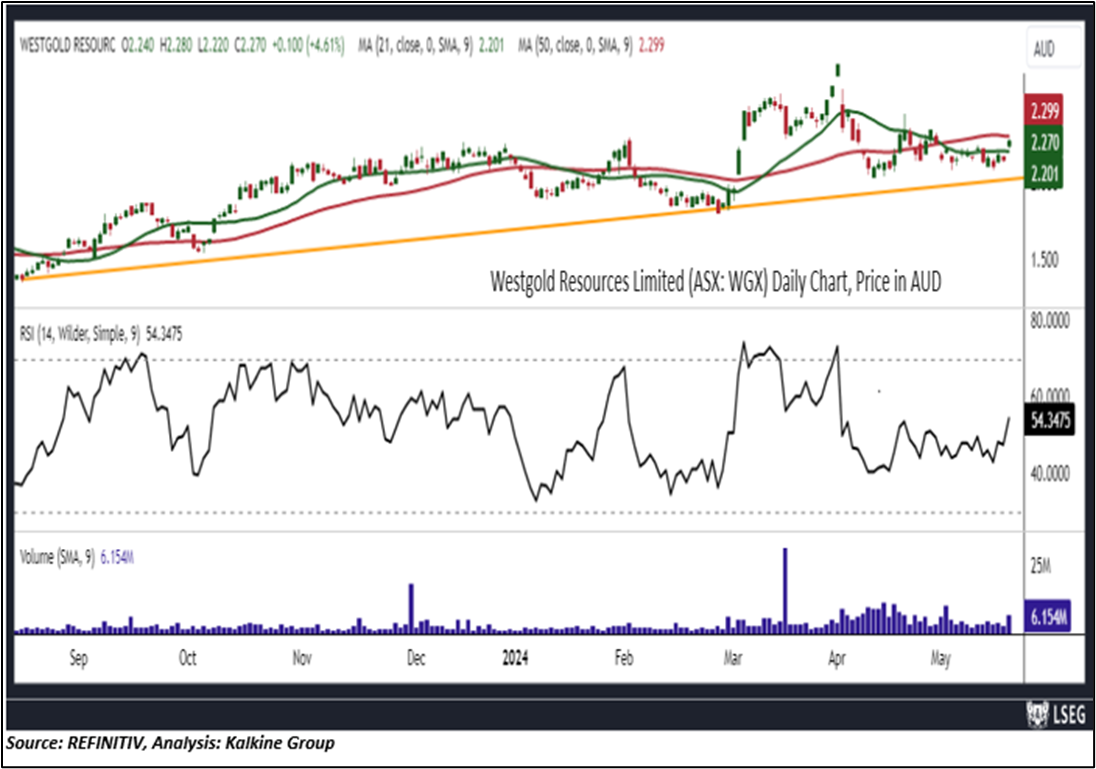Click the Sep date axis label
The height and width of the screenshot is (769, 1096).
(78, 659)
